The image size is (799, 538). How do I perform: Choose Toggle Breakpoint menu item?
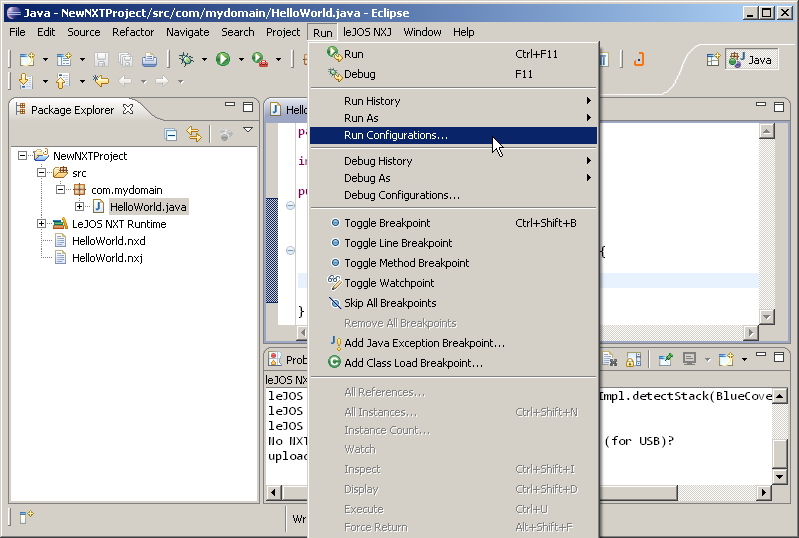(x=454, y=223)
